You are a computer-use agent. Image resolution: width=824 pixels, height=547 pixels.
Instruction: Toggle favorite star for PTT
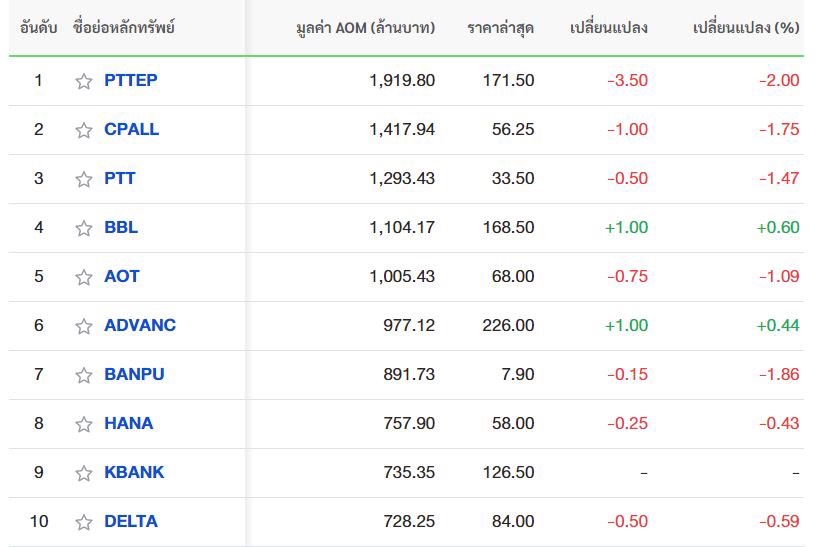(x=84, y=179)
